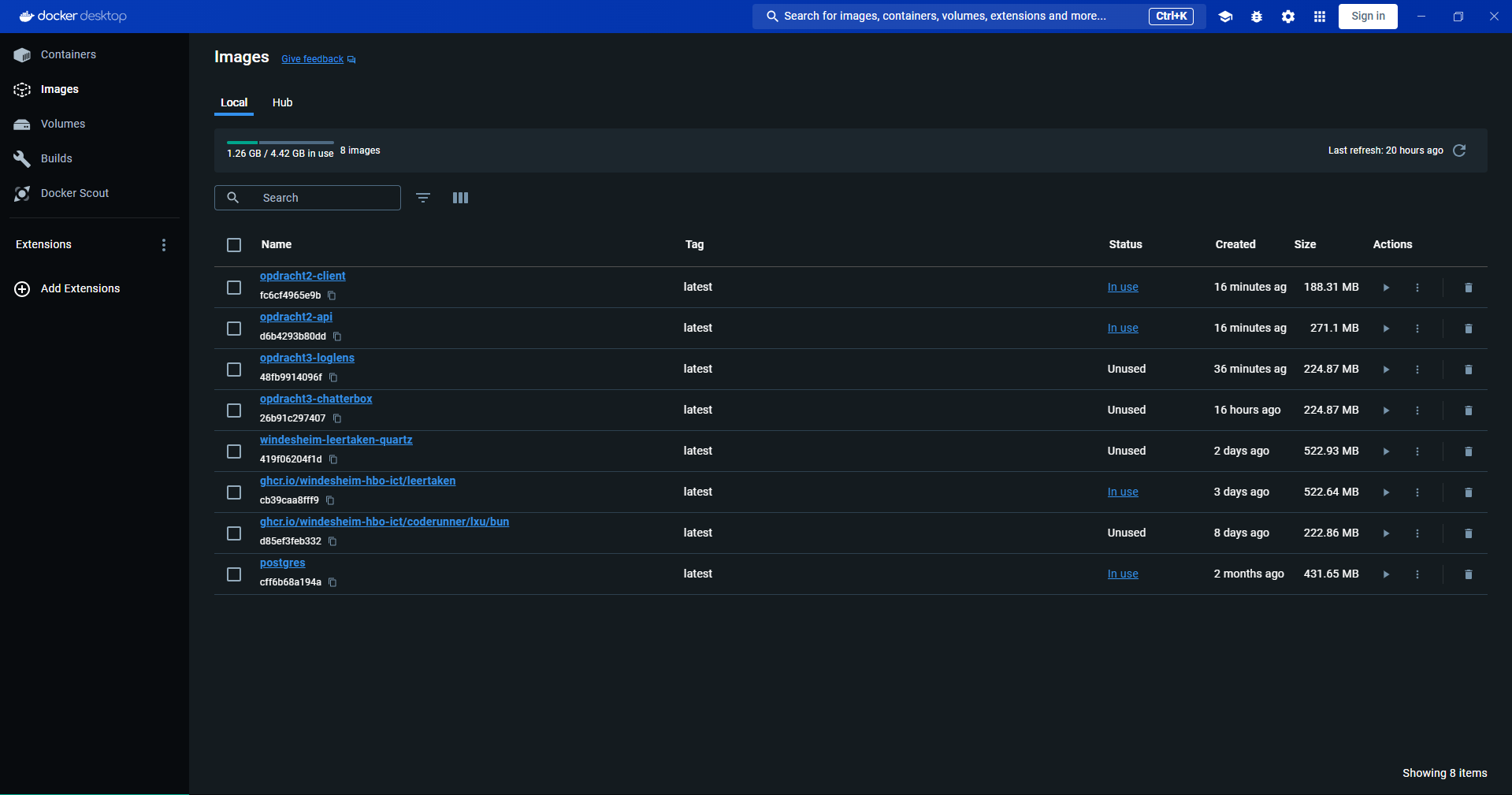Screen dimensions: 1512x795
Task: Copy image ID cff6b68a194a
Action: click(332, 582)
